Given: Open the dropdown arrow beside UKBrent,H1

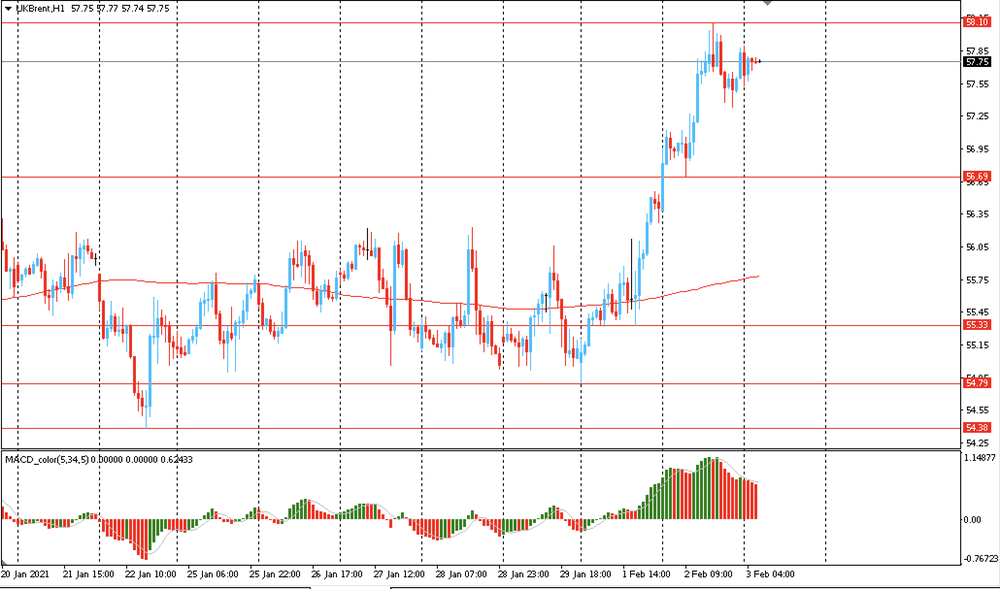Looking at the screenshot, I should pyautogui.click(x=8, y=8).
